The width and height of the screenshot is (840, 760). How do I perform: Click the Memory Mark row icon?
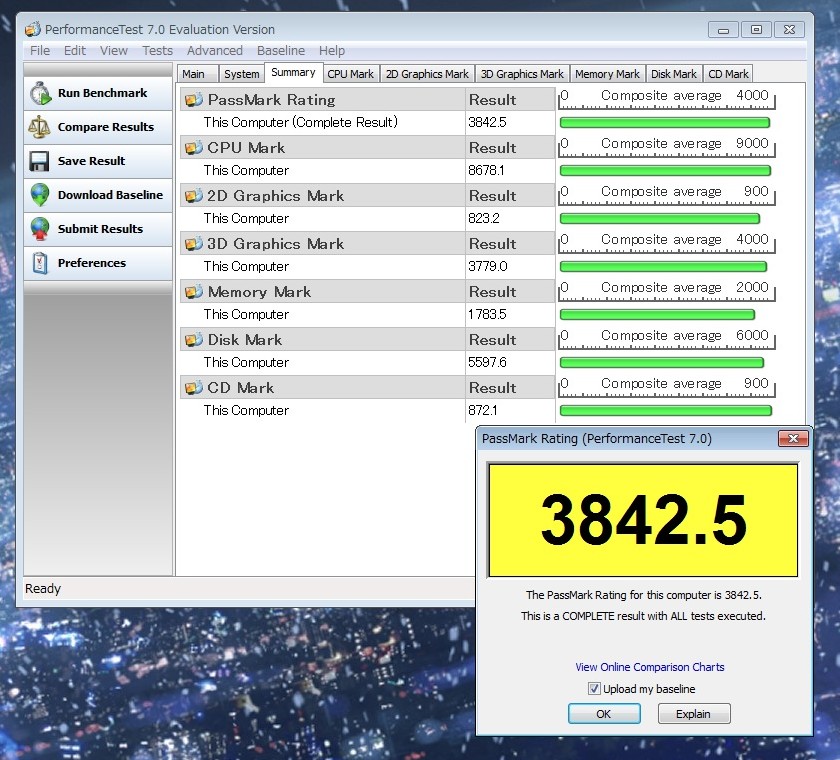coord(193,291)
